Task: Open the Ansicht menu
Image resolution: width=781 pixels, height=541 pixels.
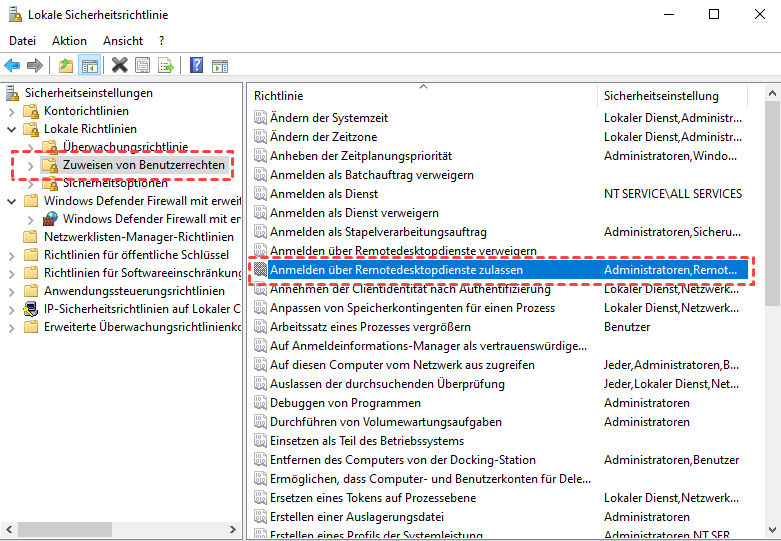Action: click(x=123, y=41)
